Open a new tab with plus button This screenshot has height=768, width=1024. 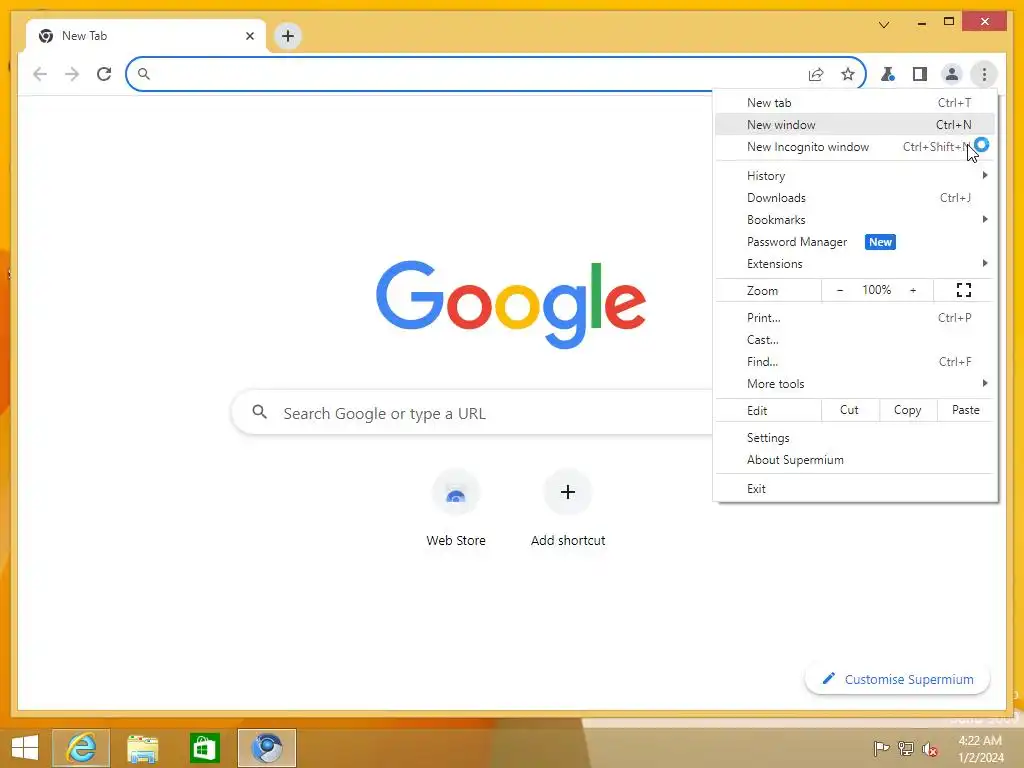pos(287,36)
